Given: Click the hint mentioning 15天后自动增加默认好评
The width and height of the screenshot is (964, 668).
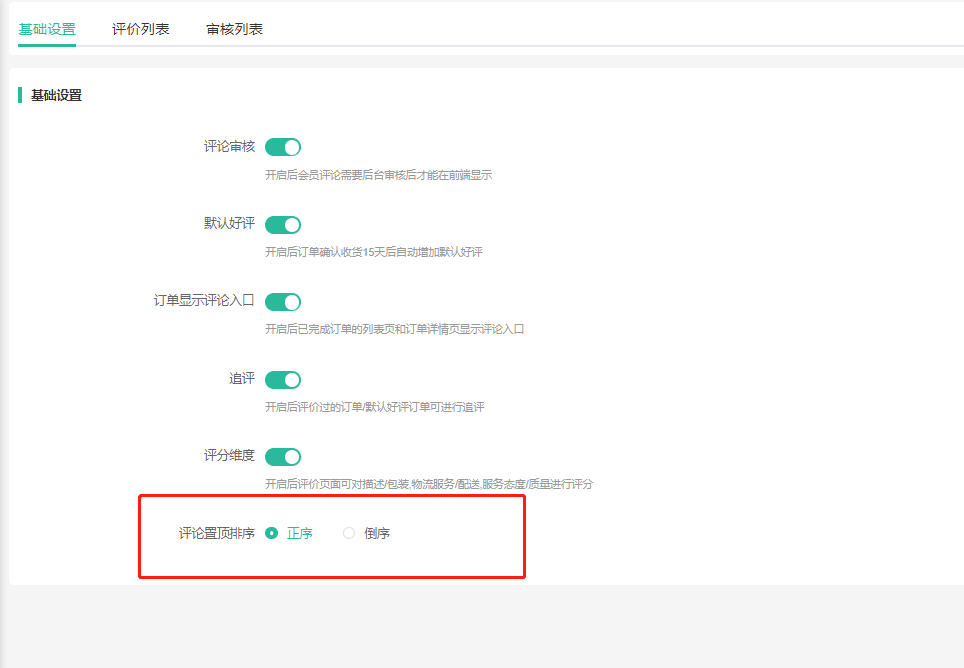Looking at the screenshot, I should click(373, 252).
